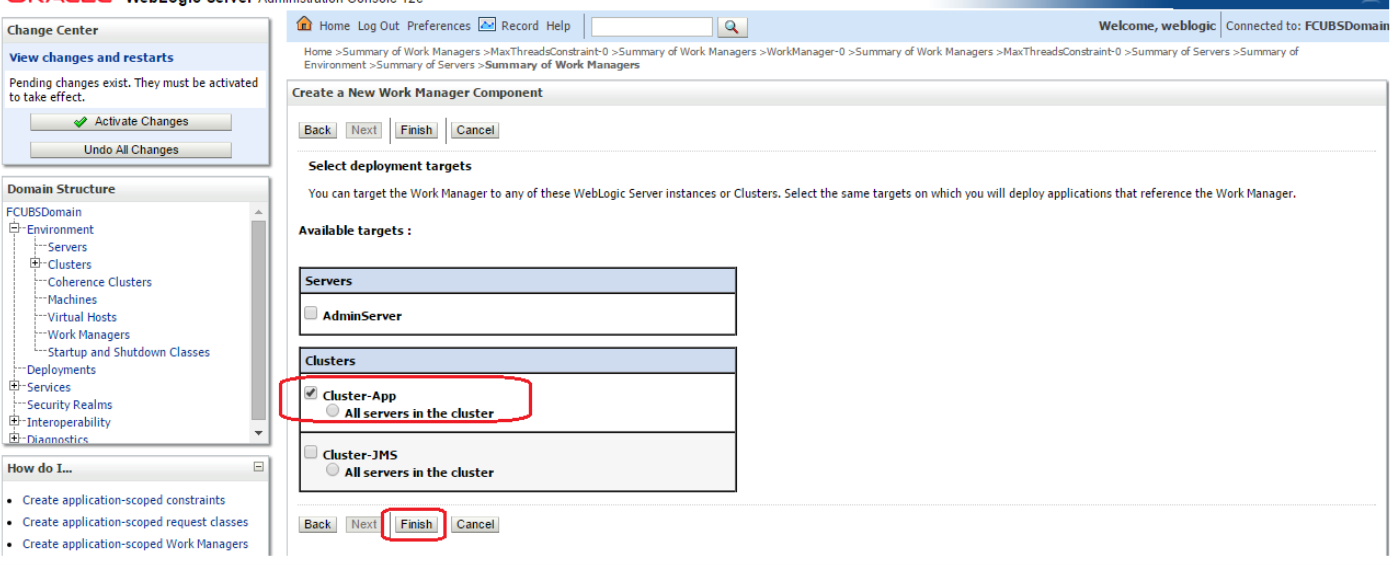Expand the Interoperability tree node
Screen dimensions: 1394x565
15,422
